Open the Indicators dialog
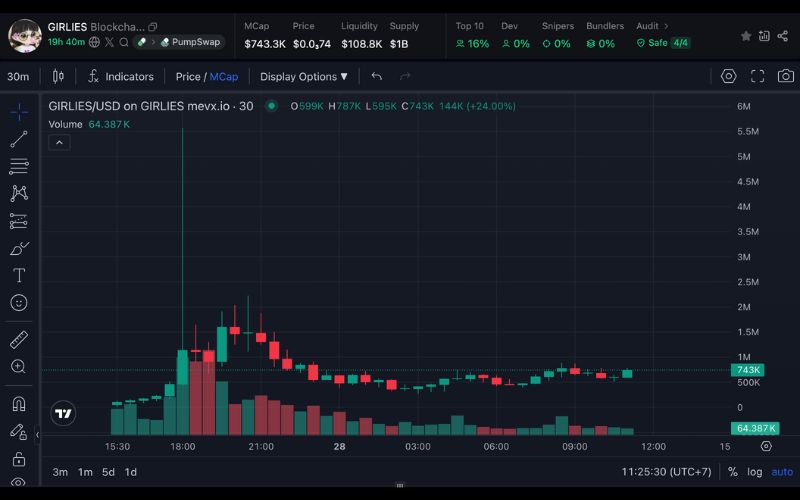 coord(121,77)
